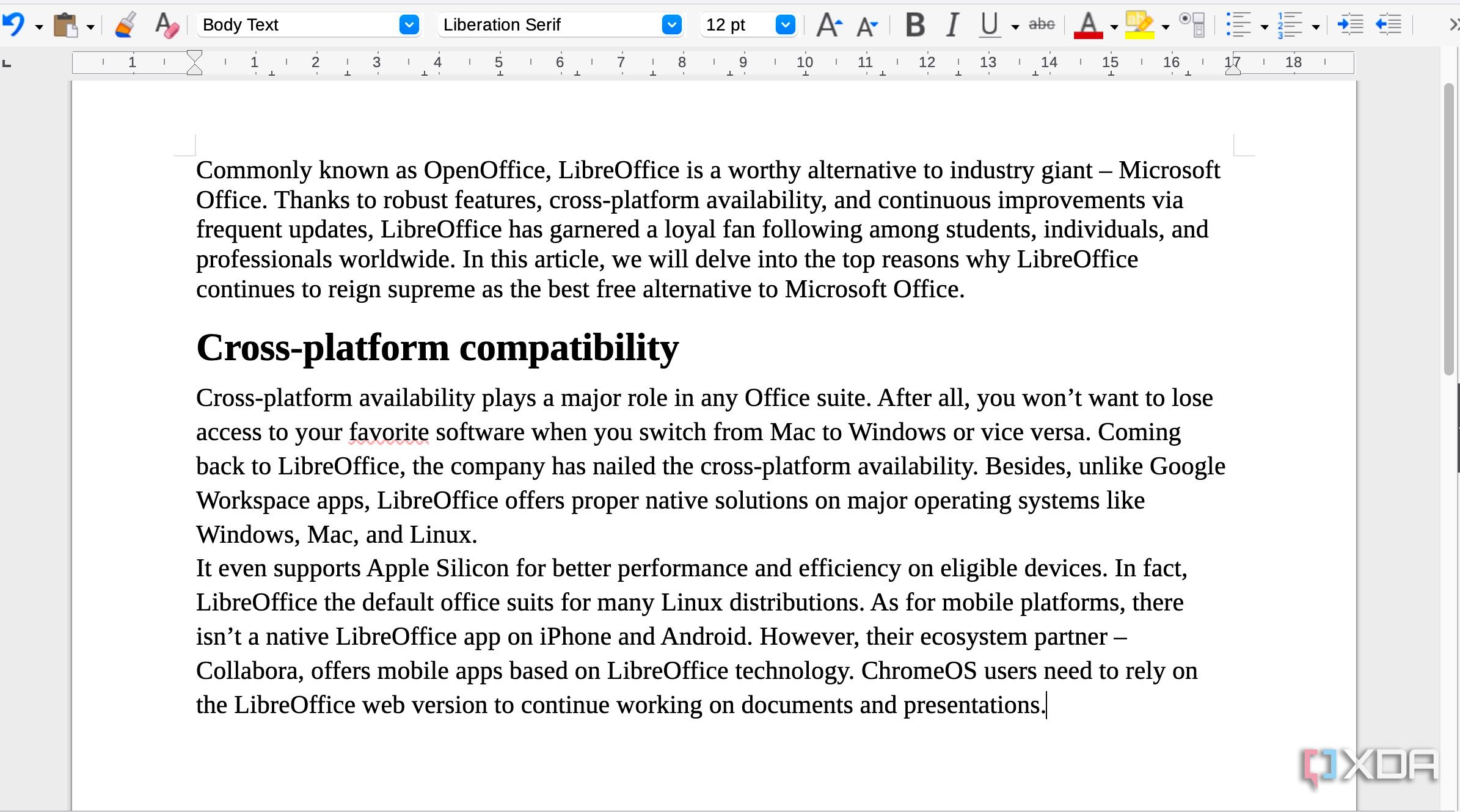Open the font color palette dropdown
The image size is (1460, 812).
(x=1114, y=27)
